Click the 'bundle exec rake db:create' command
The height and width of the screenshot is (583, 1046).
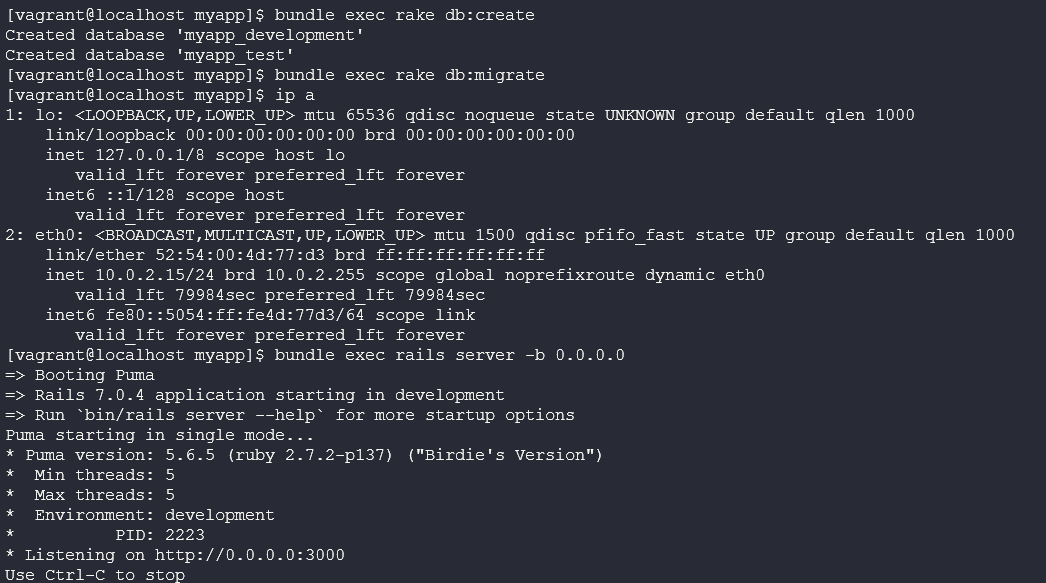[x=404, y=15]
